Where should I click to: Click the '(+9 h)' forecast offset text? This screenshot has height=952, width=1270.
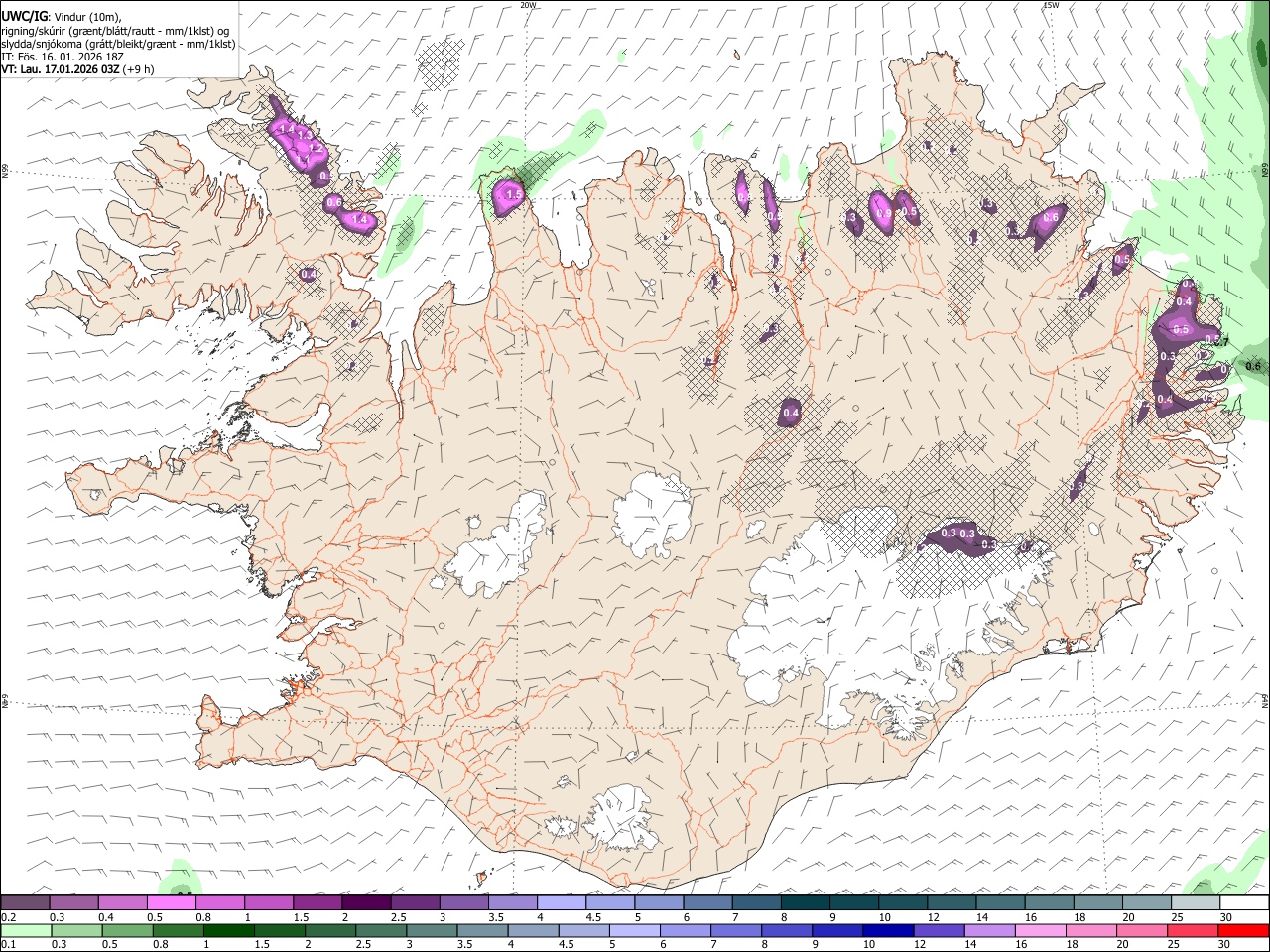[140, 69]
